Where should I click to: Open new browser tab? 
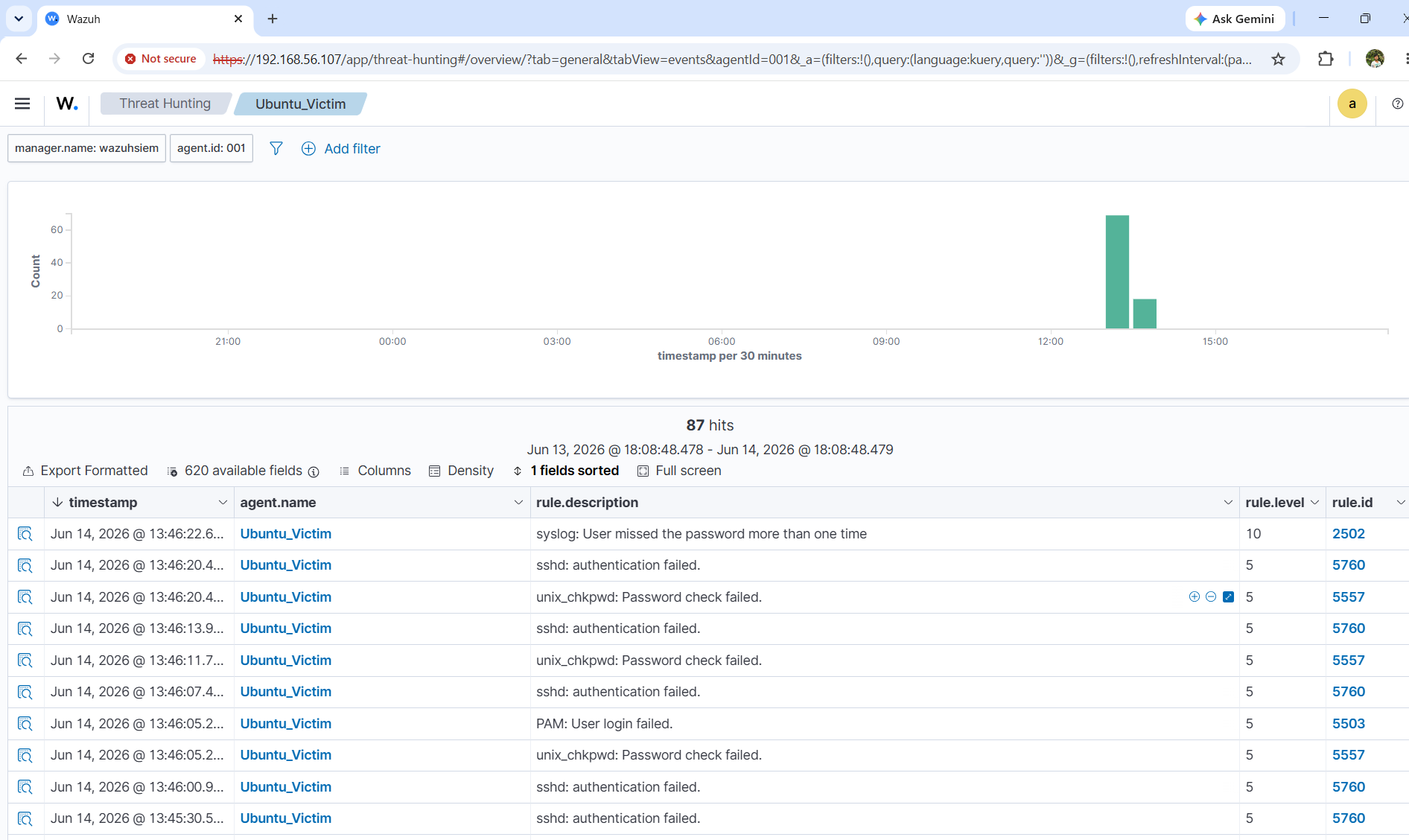[x=273, y=19]
